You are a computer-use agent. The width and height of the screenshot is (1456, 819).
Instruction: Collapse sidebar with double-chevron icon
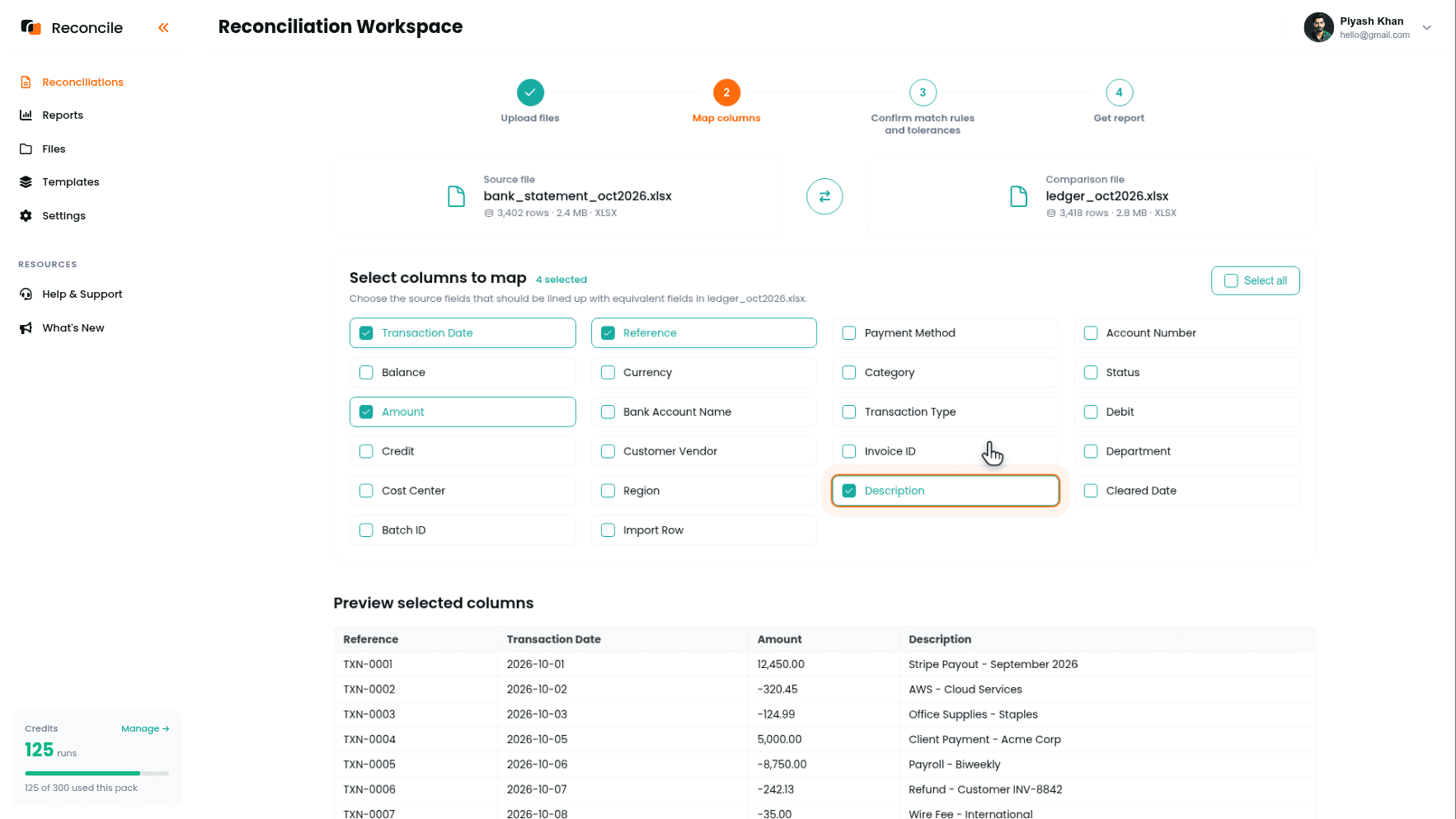tap(163, 27)
